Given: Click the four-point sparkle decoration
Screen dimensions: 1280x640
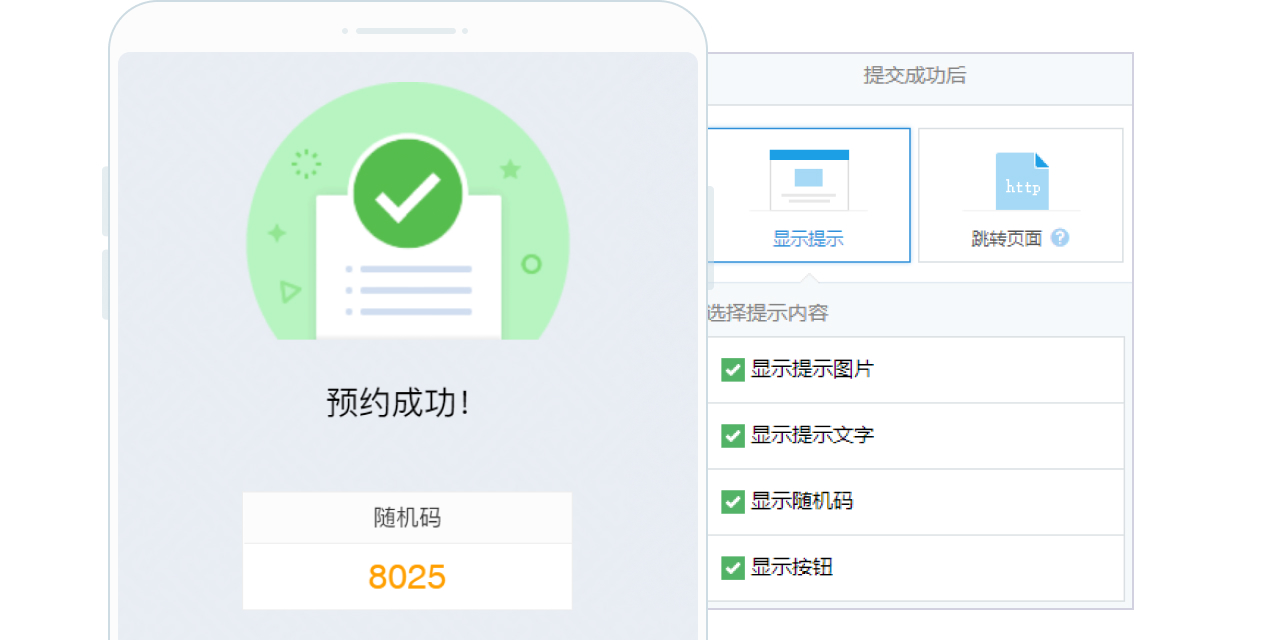Looking at the screenshot, I should (277, 233).
